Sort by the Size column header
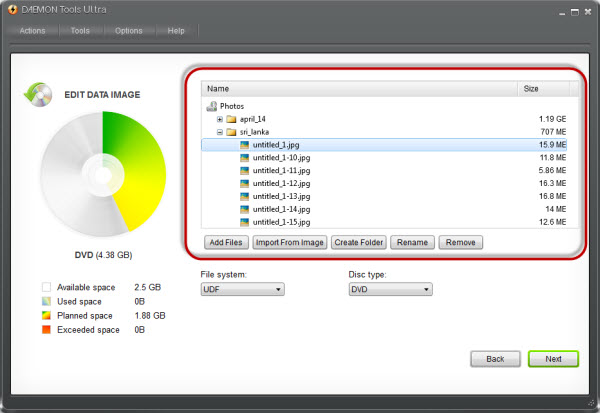600x413 pixels. pos(543,89)
